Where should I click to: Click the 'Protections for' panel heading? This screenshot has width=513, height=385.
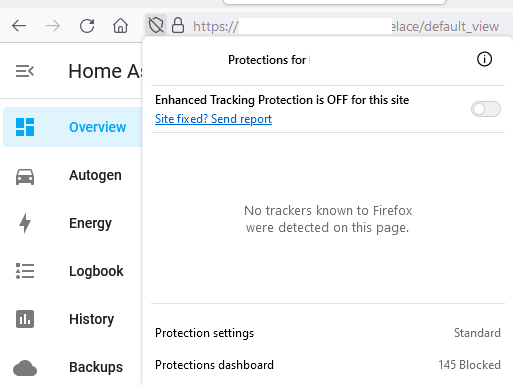[x=267, y=60]
